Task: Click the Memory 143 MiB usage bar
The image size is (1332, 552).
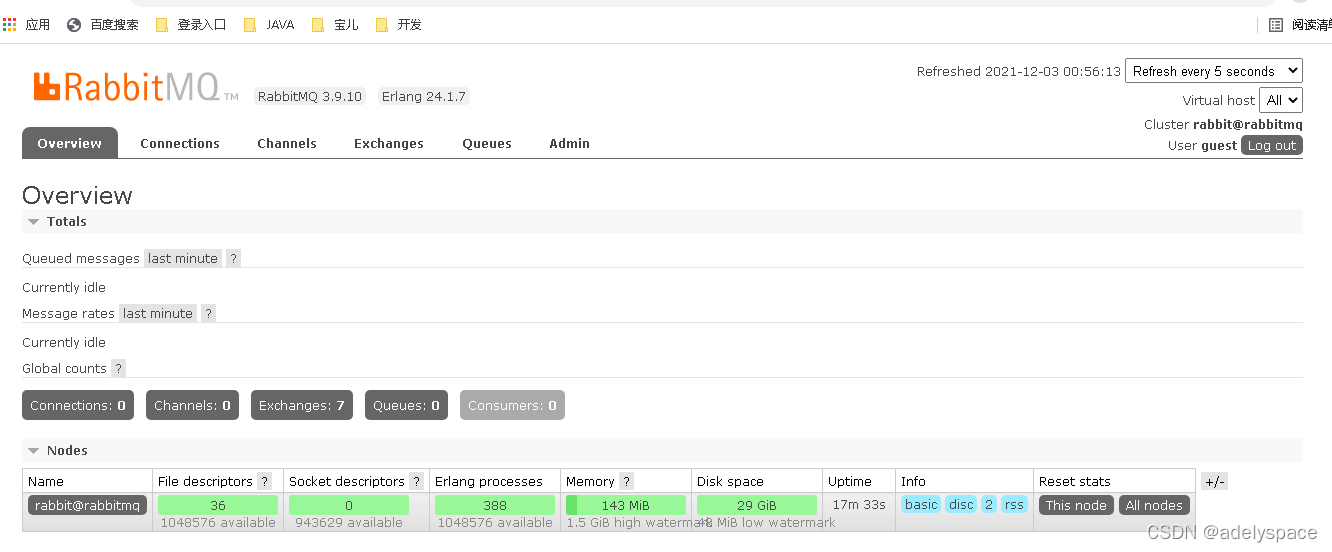Action: pos(626,505)
